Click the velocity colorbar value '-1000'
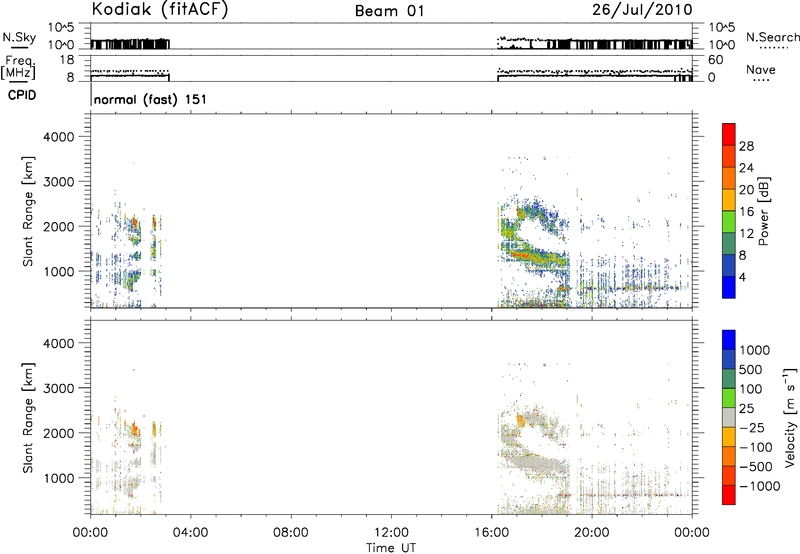Viewport: 800px width, 554px height. [759, 486]
